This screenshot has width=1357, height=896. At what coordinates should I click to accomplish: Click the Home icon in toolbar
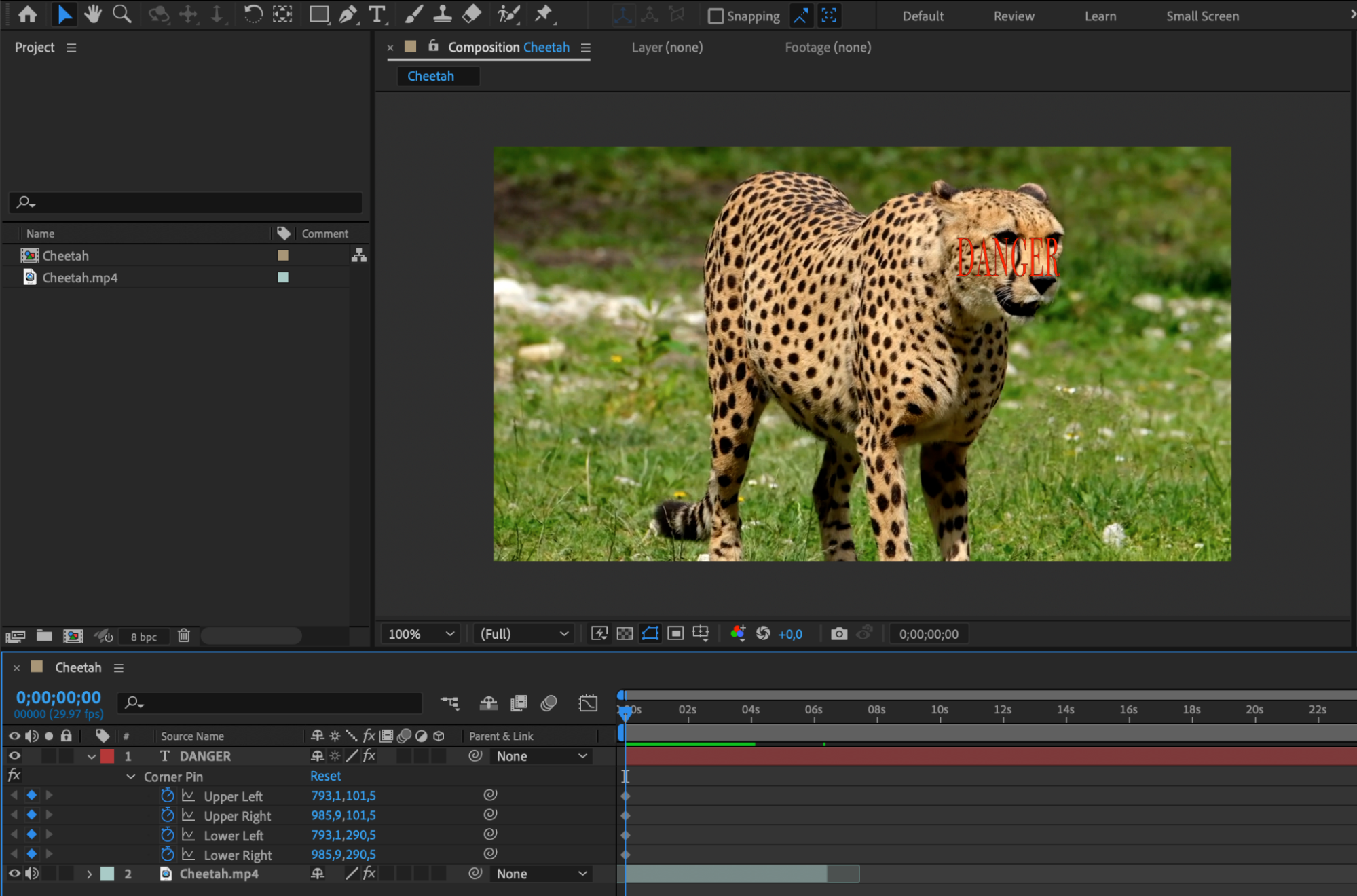point(28,14)
